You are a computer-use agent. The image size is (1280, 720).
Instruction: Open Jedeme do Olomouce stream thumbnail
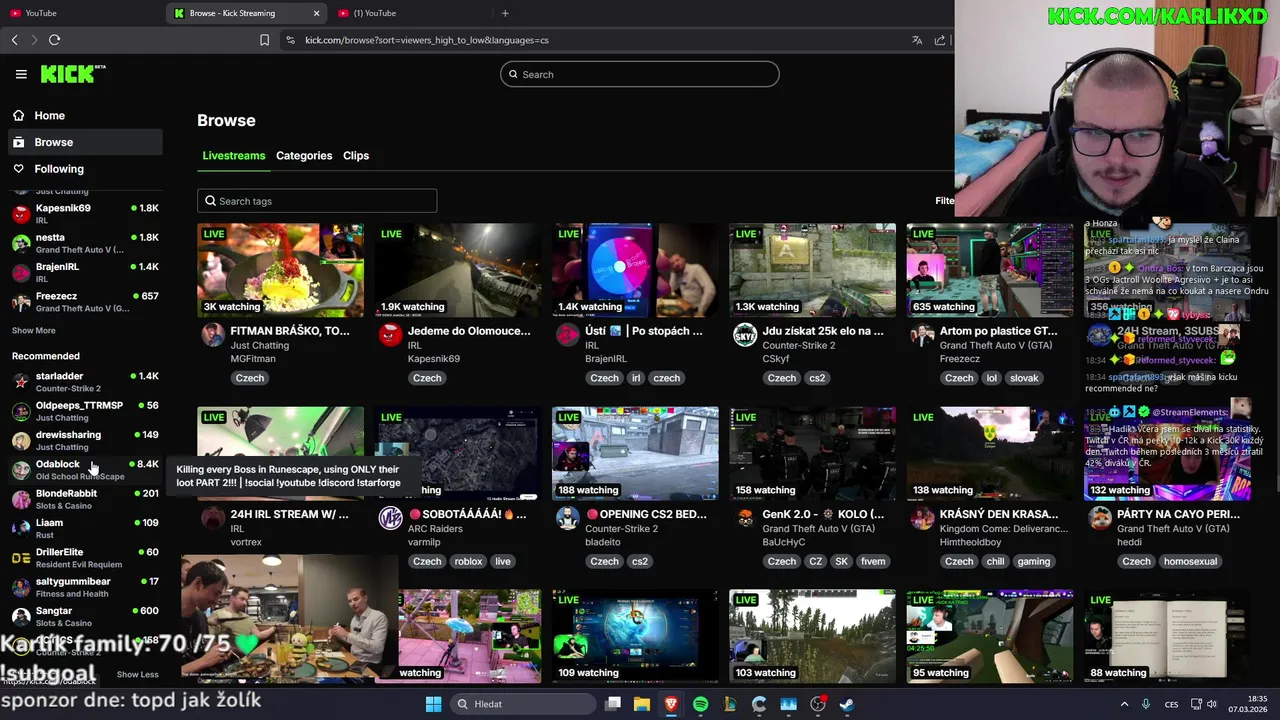pyautogui.click(x=458, y=270)
